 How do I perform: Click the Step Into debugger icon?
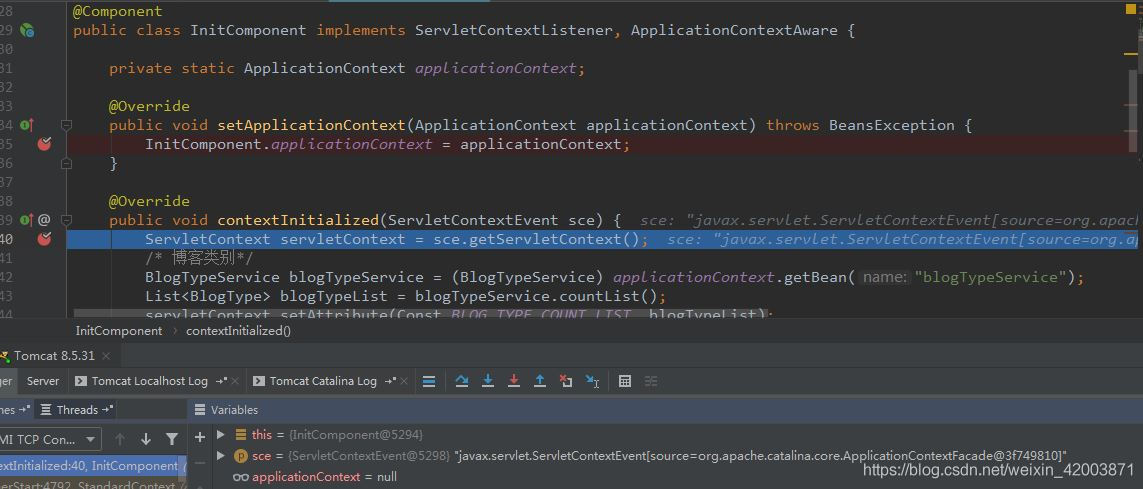[488, 380]
